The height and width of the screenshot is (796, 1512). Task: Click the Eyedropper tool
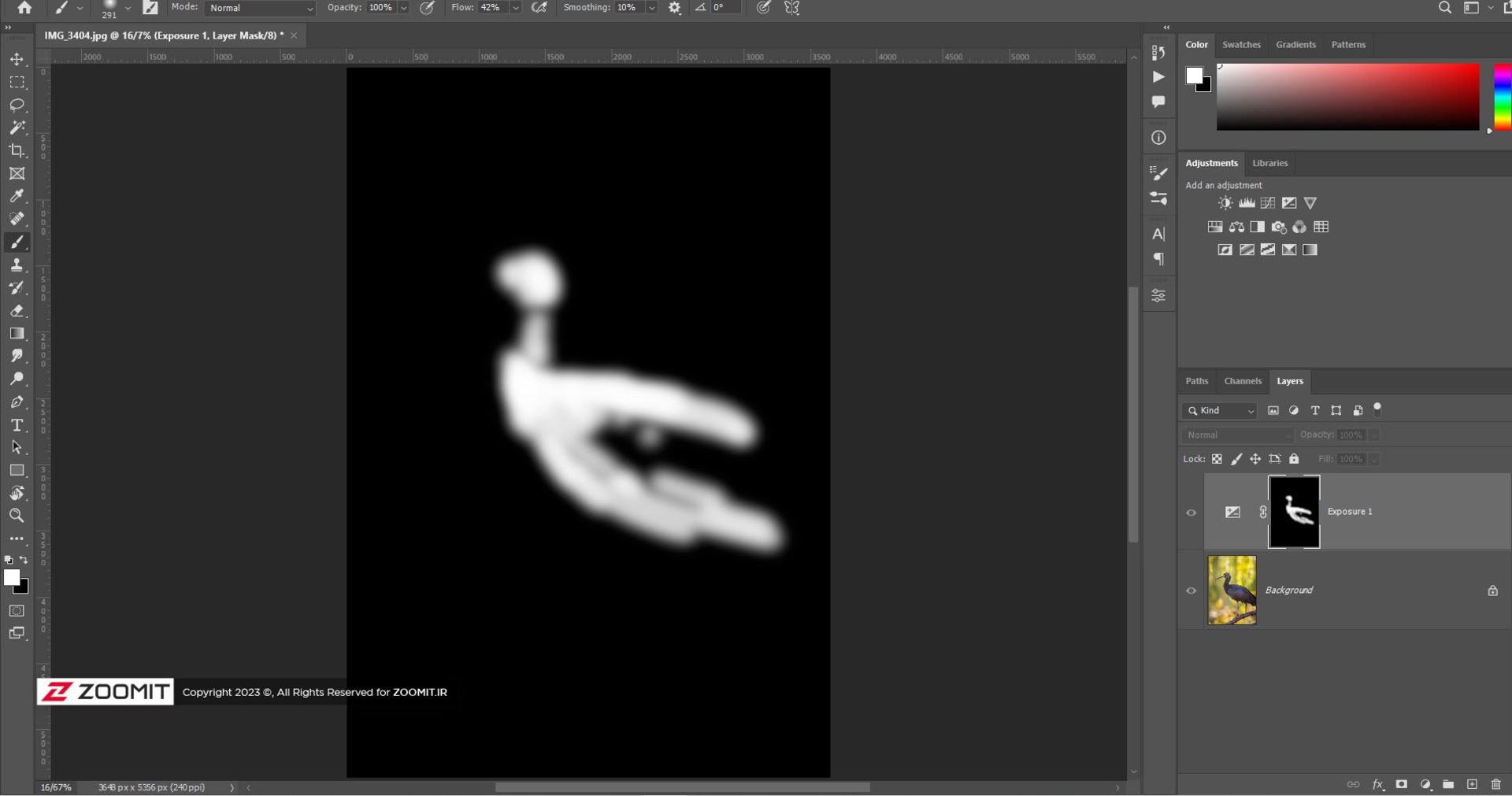17,196
